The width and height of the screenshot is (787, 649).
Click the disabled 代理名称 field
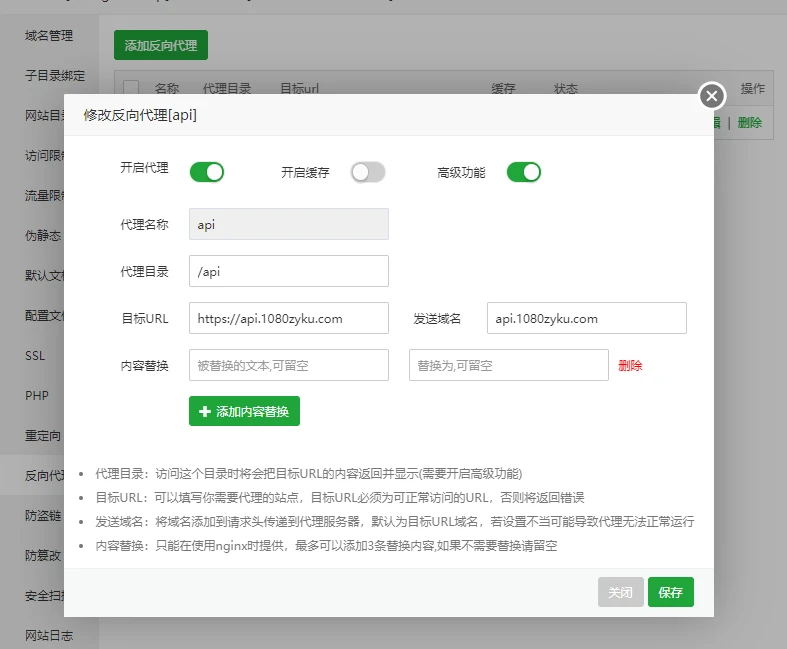[288, 224]
